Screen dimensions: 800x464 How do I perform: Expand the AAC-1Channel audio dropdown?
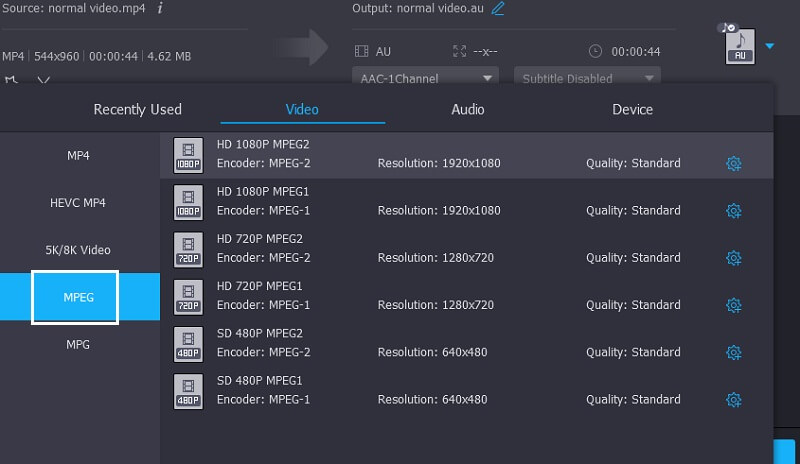pyautogui.click(x=425, y=78)
